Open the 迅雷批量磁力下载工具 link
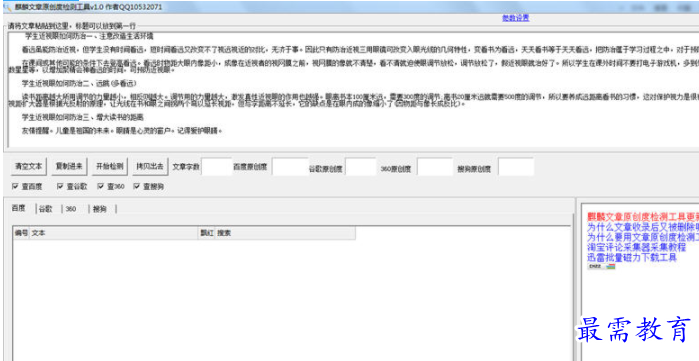Viewport: 699px width, 361px height. coord(632,258)
